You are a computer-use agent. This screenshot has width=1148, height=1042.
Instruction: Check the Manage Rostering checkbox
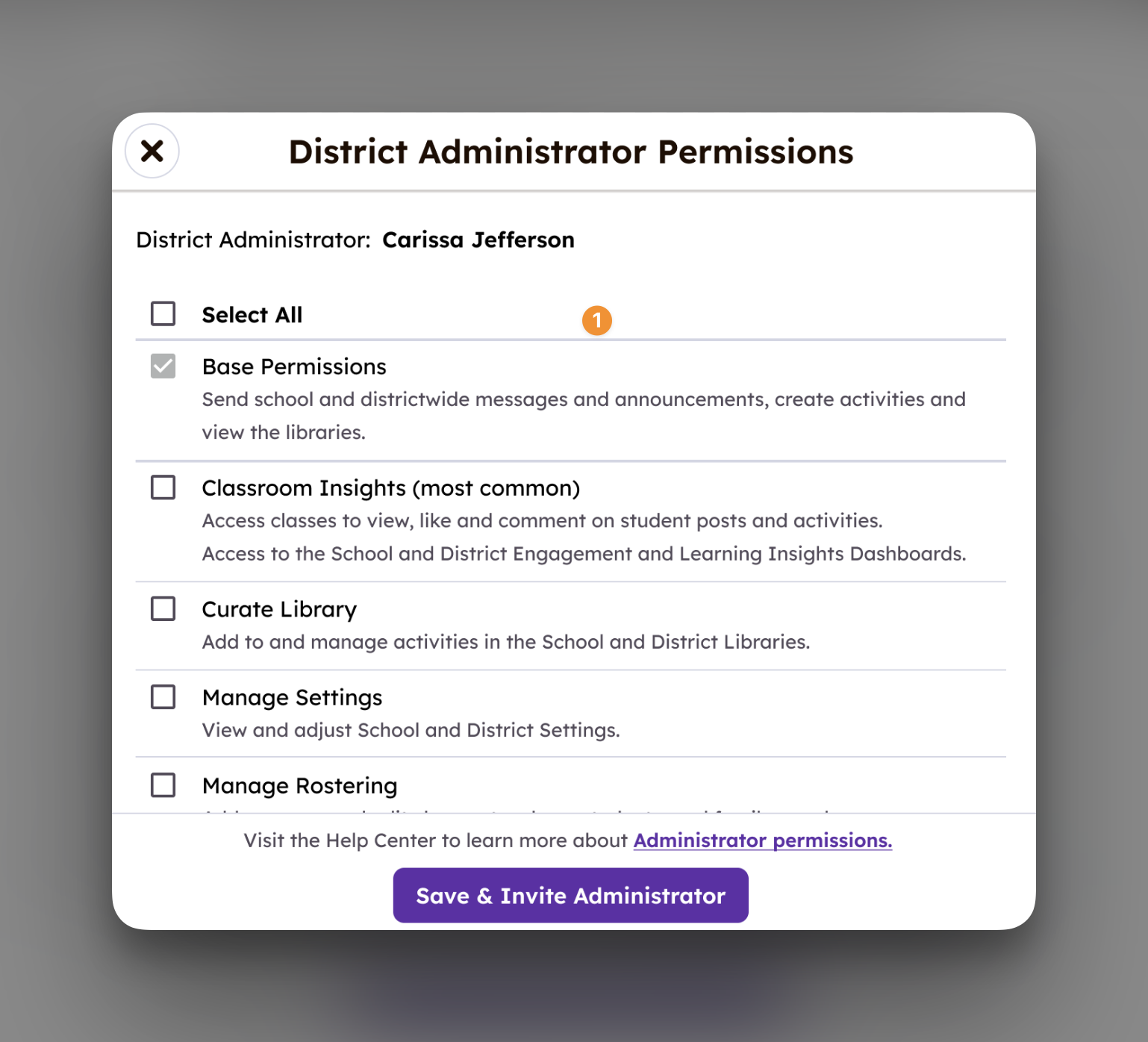click(x=163, y=785)
